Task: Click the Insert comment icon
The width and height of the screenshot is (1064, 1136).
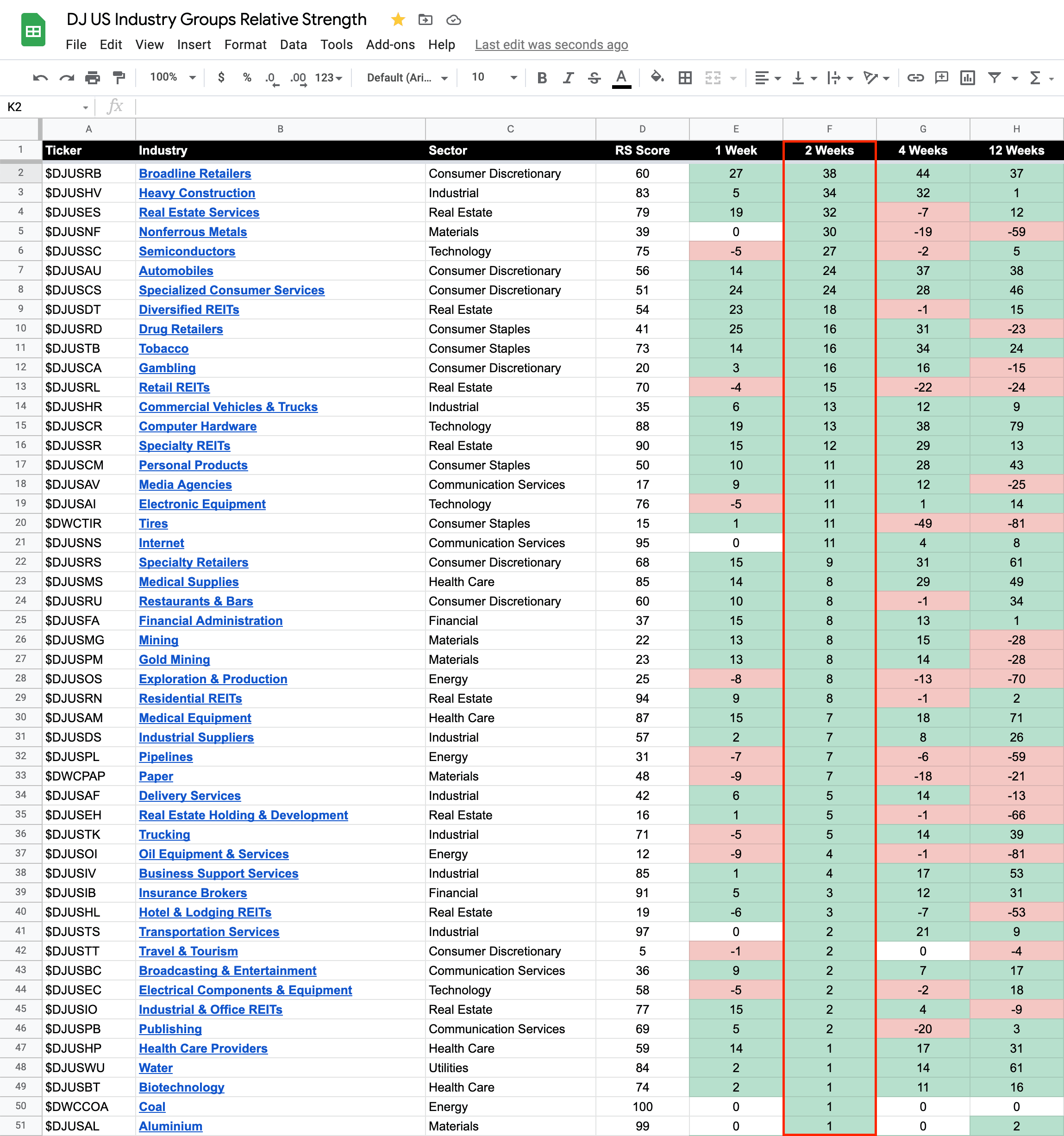Action: coord(941,78)
